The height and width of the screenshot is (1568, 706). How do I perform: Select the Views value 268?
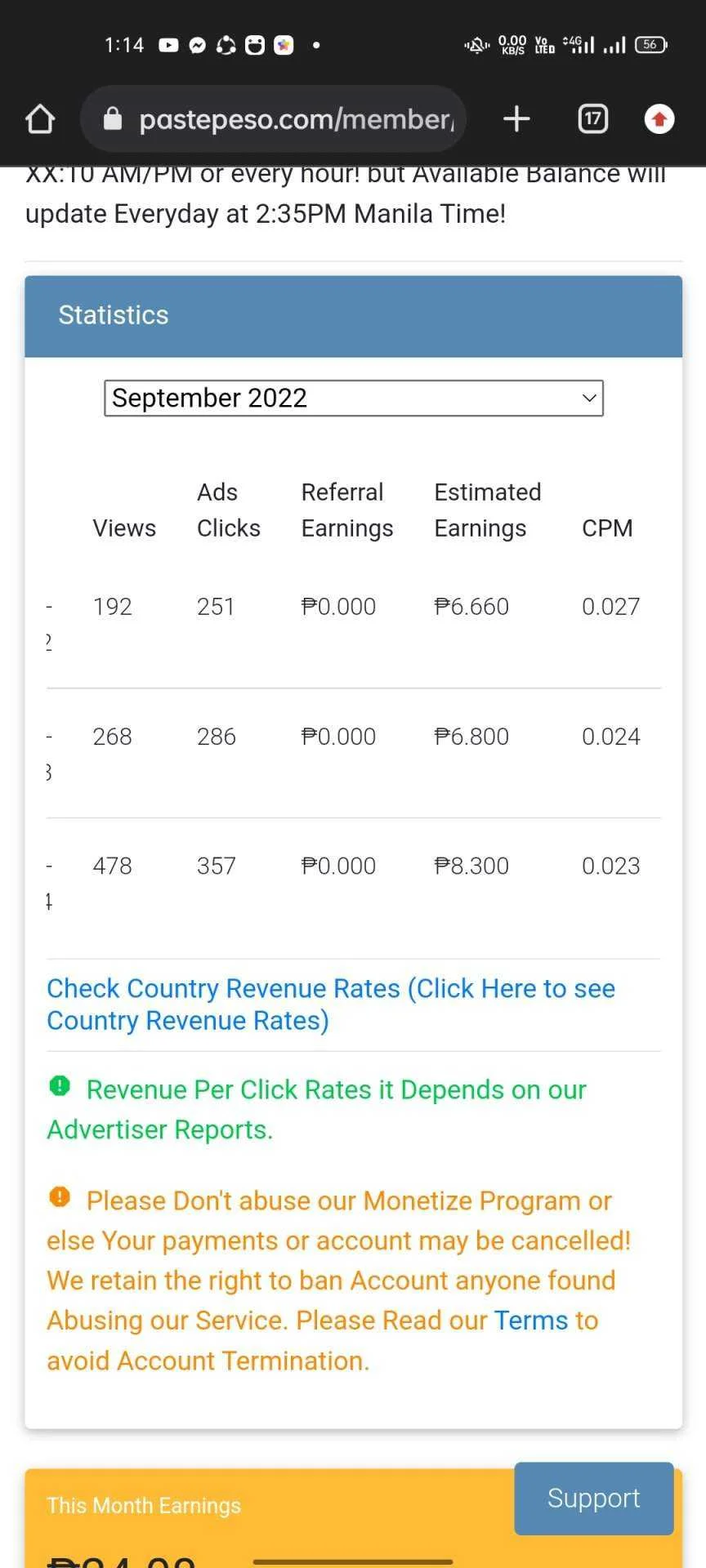pos(113,737)
